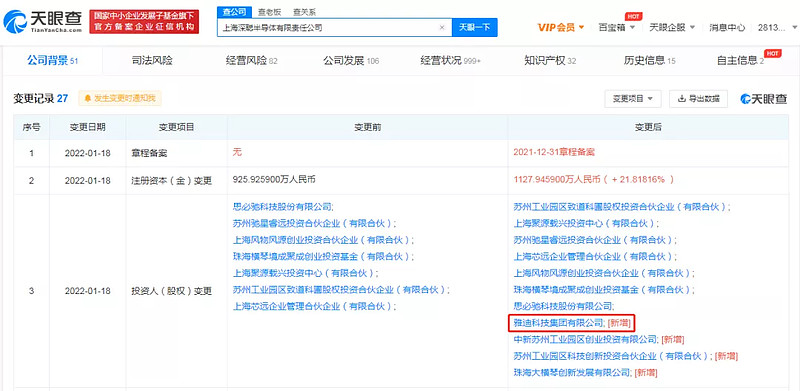Open 上海聚源载兴投资中心 in 变更后 column
Screen dimensions: 800x391
click(x=586, y=223)
